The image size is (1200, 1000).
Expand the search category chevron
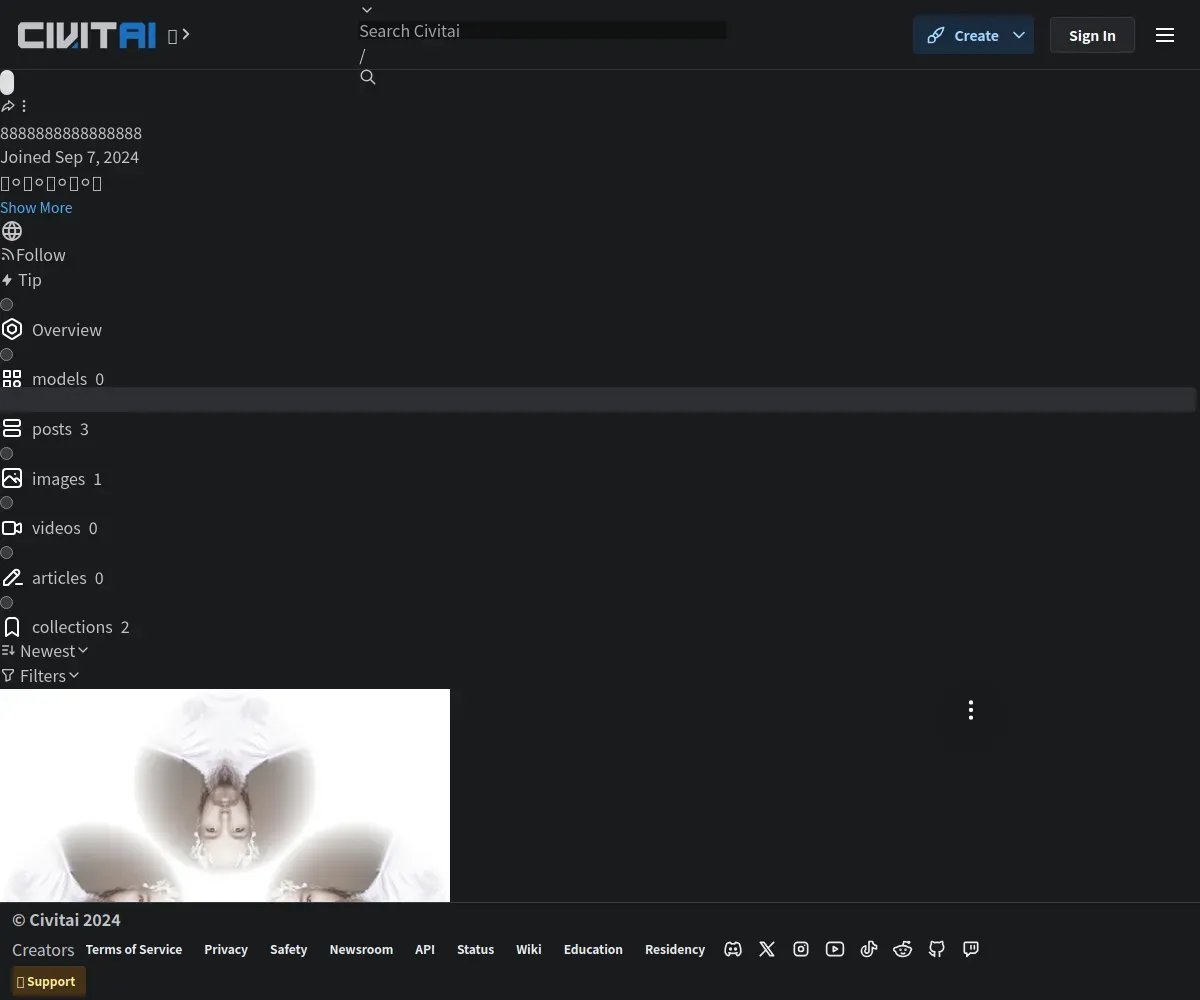[x=367, y=10]
